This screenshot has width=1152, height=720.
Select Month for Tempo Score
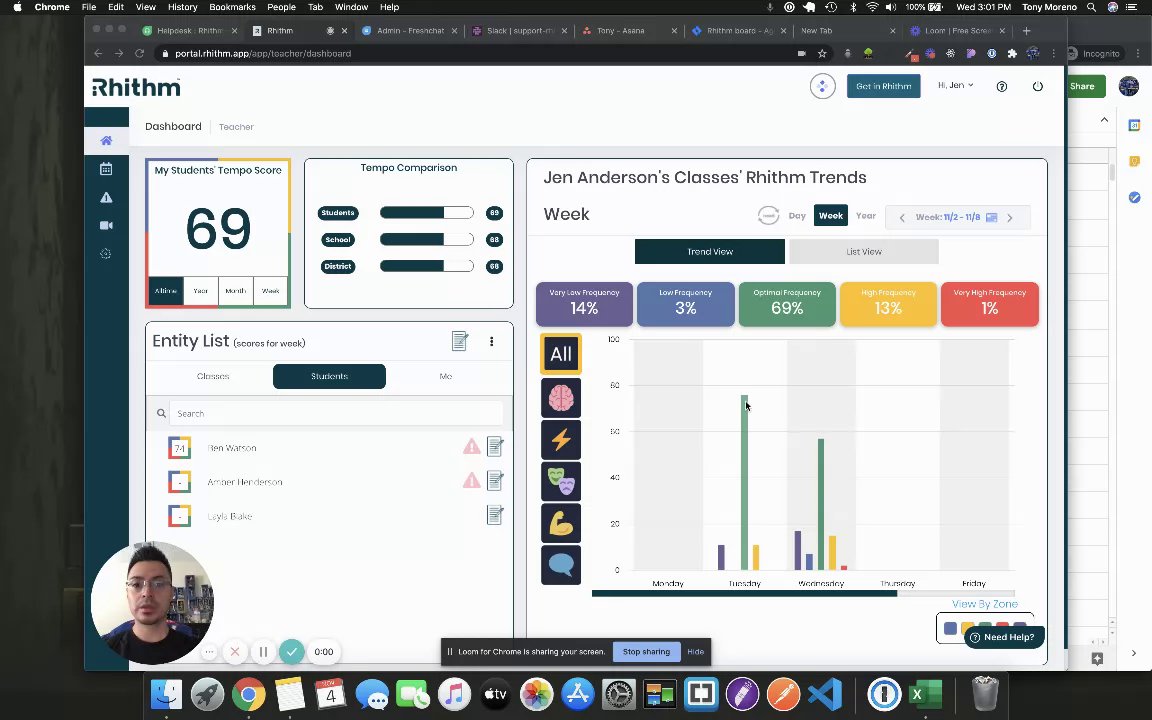click(x=236, y=291)
